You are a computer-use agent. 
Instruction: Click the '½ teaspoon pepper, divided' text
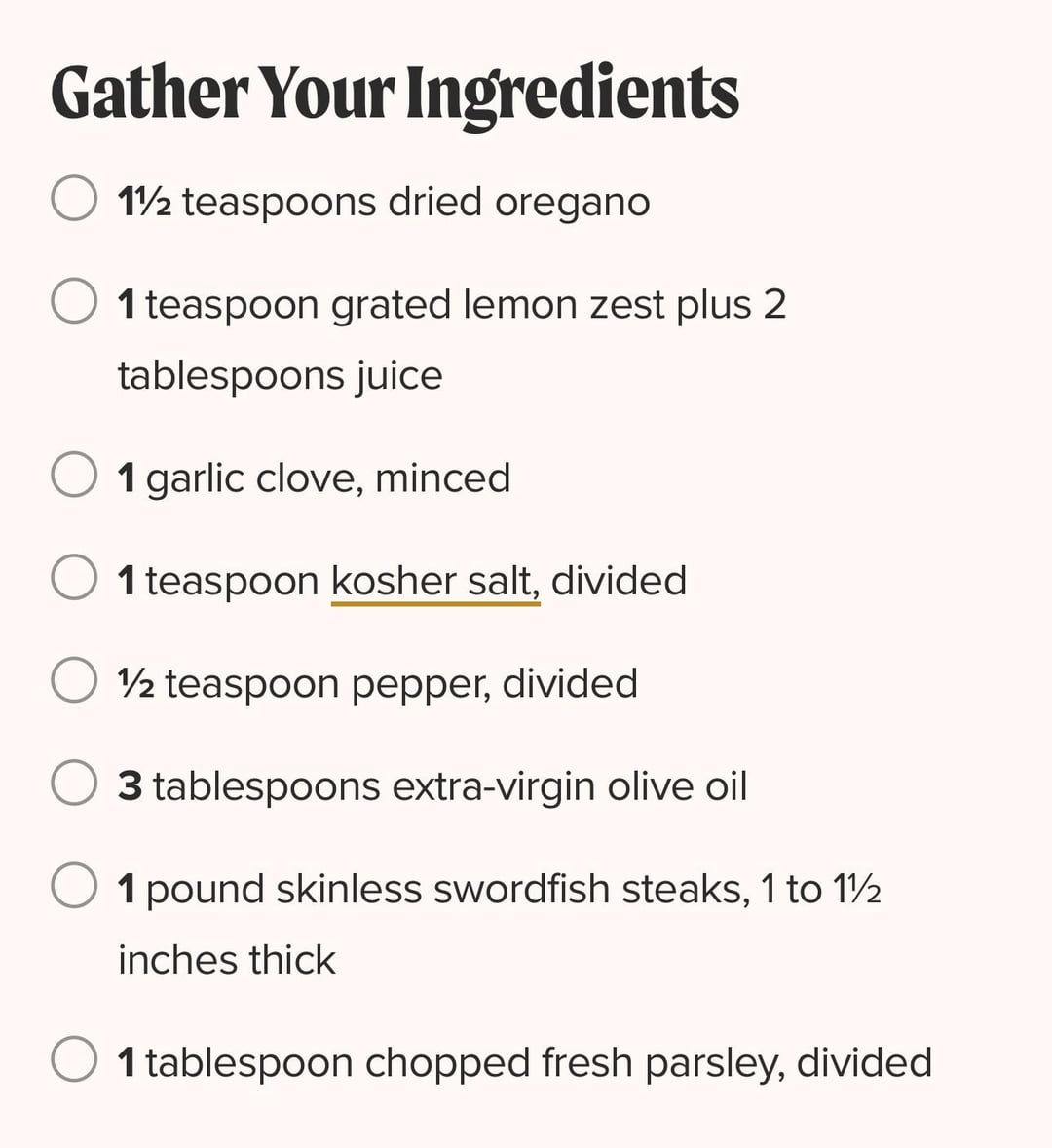(x=378, y=684)
